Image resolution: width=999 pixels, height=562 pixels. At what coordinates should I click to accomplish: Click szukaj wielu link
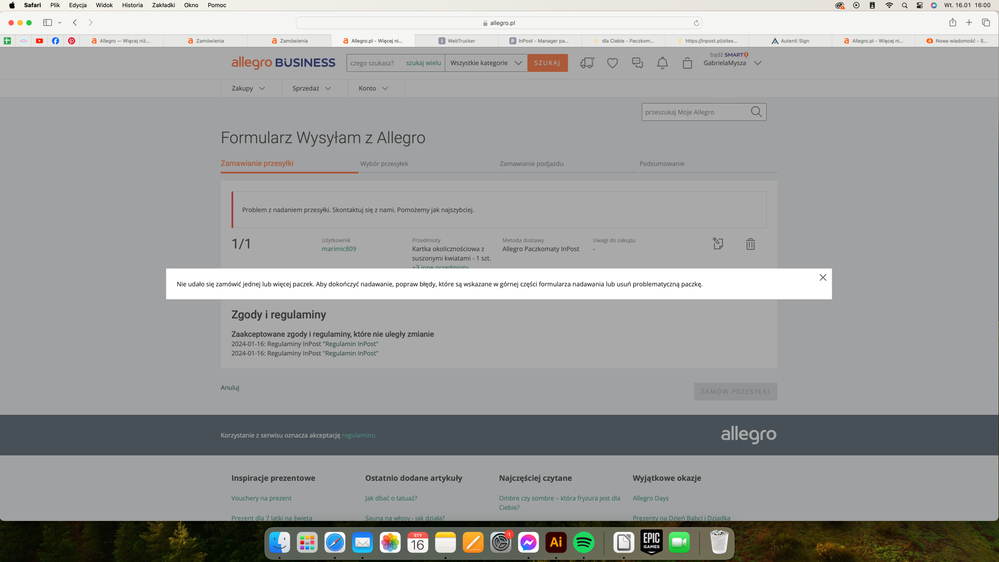coord(423,63)
